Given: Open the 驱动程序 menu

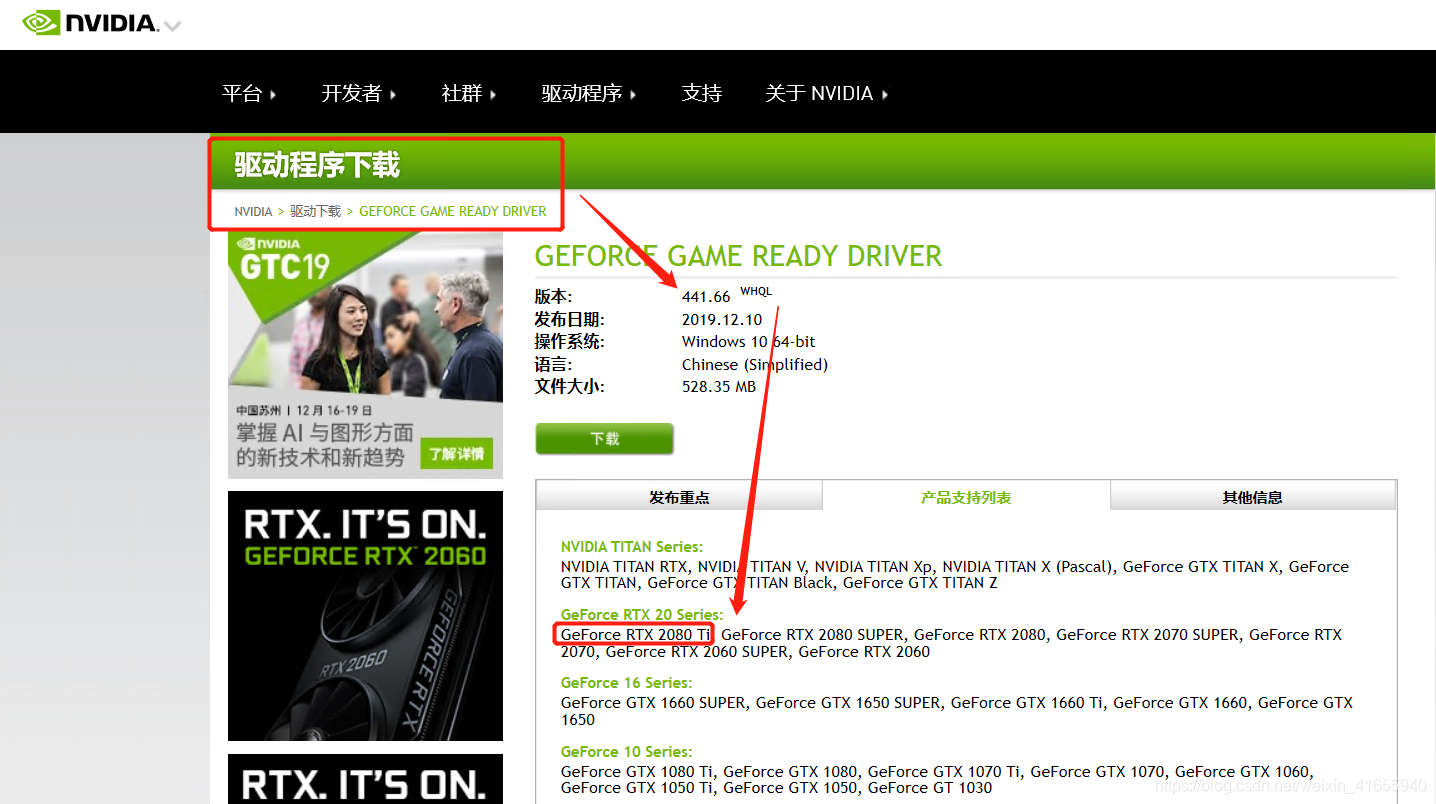Looking at the screenshot, I should pos(589,93).
